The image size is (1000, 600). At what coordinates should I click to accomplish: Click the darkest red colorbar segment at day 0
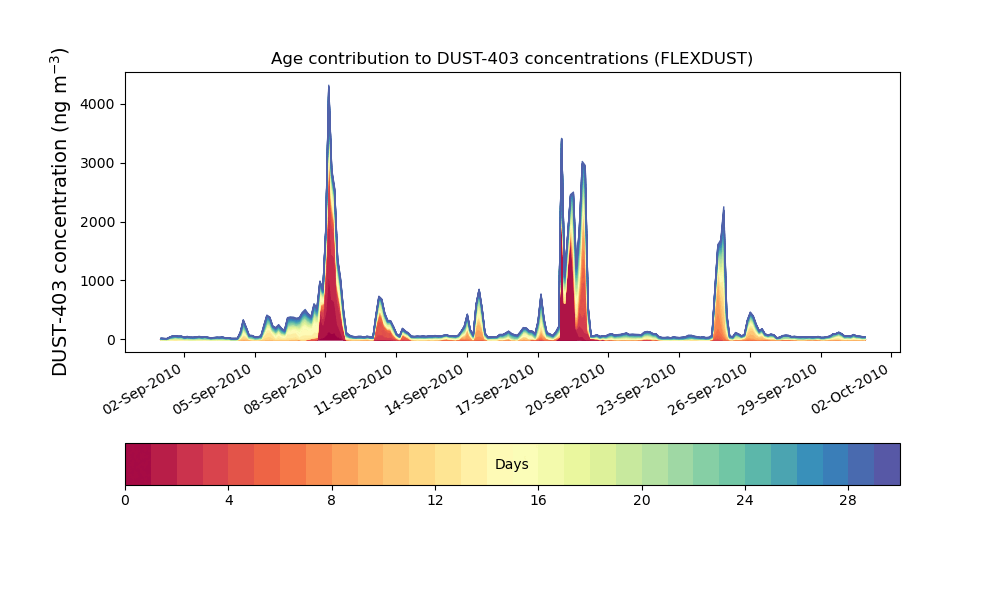[138, 464]
